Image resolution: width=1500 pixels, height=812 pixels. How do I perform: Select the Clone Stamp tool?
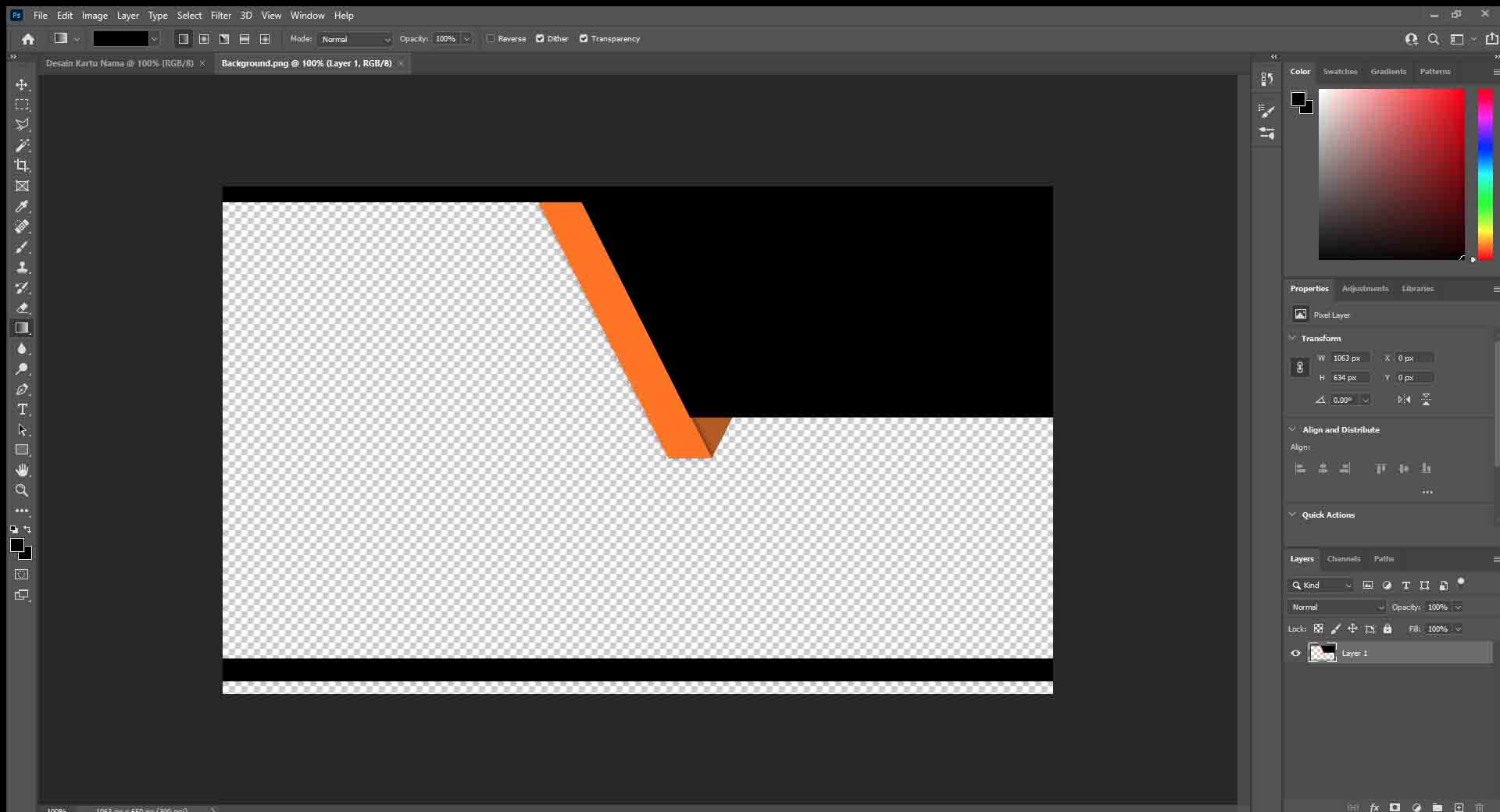22,267
